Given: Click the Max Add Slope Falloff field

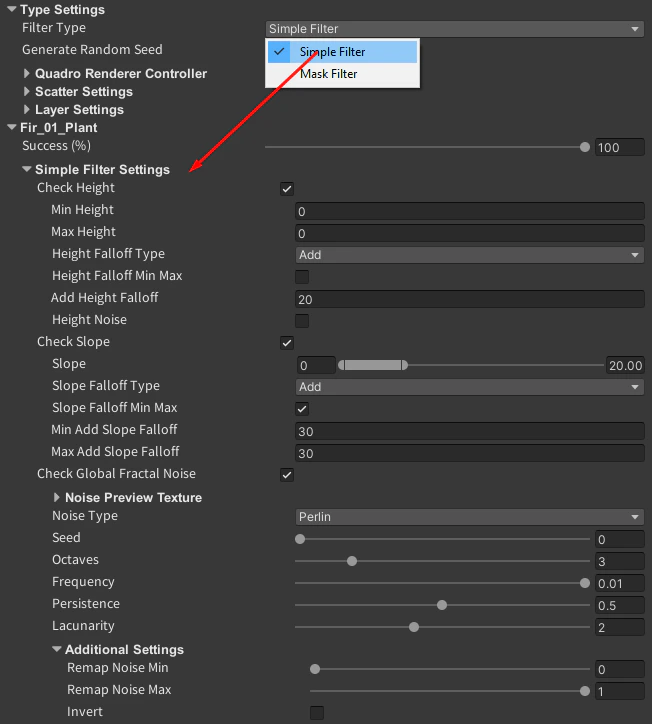Looking at the screenshot, I should coord(470,453).
